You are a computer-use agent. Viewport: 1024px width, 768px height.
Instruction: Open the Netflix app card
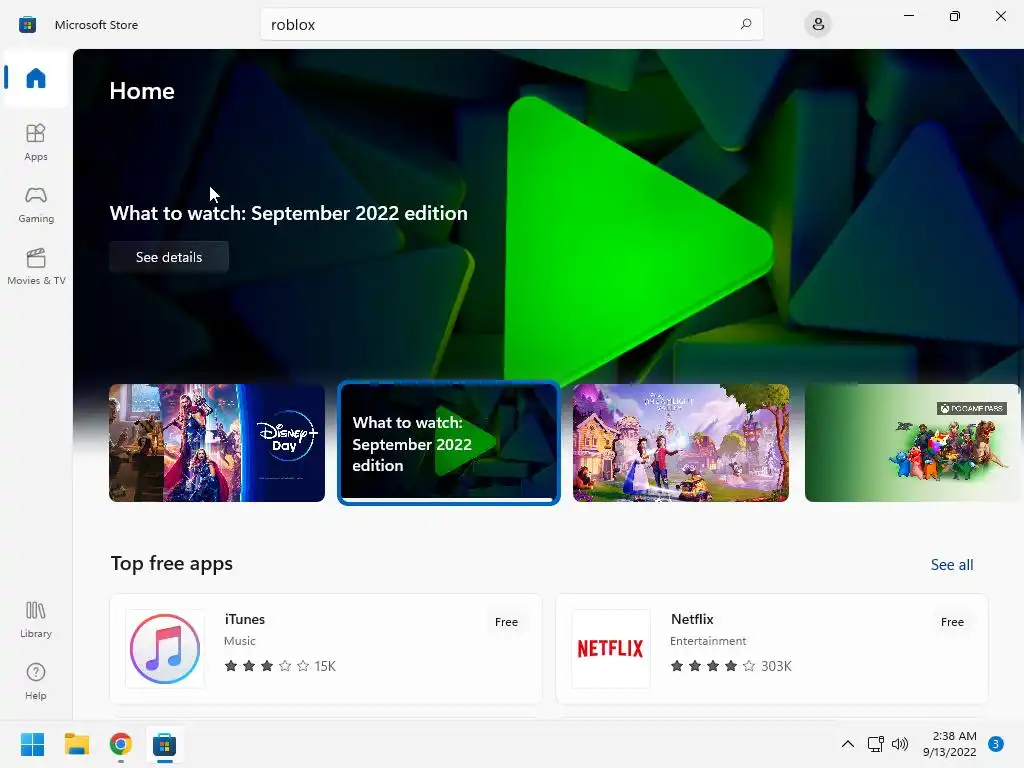tap(772, 648)
